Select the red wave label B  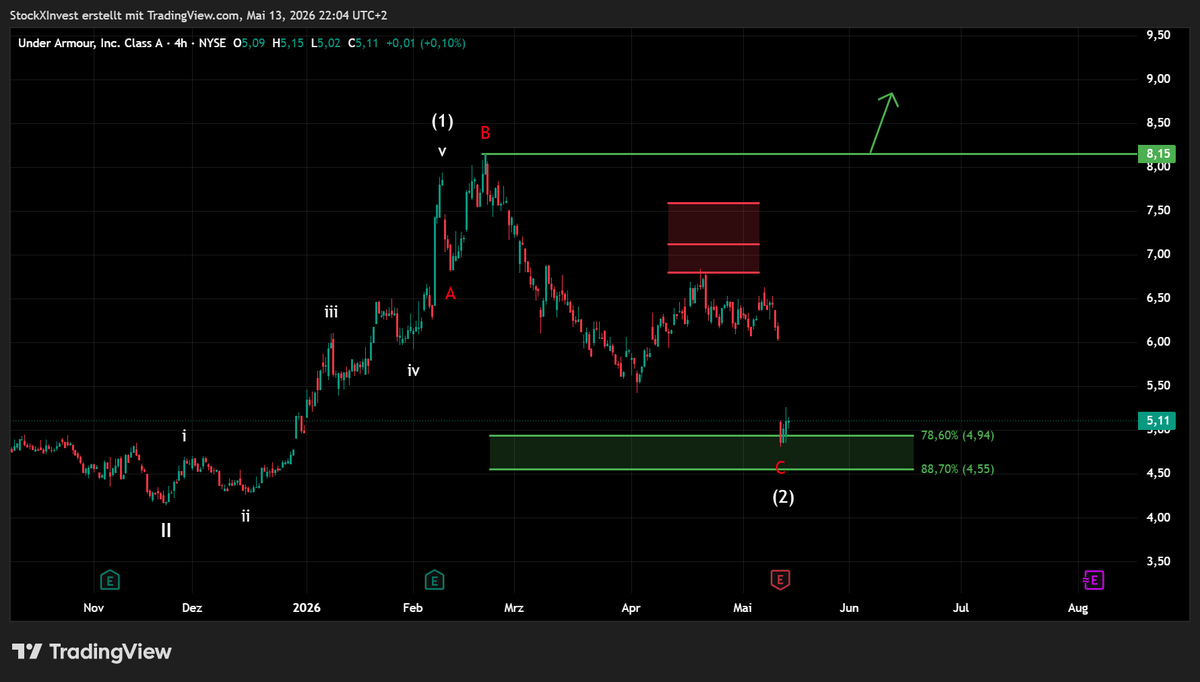(x=485, y=133)
